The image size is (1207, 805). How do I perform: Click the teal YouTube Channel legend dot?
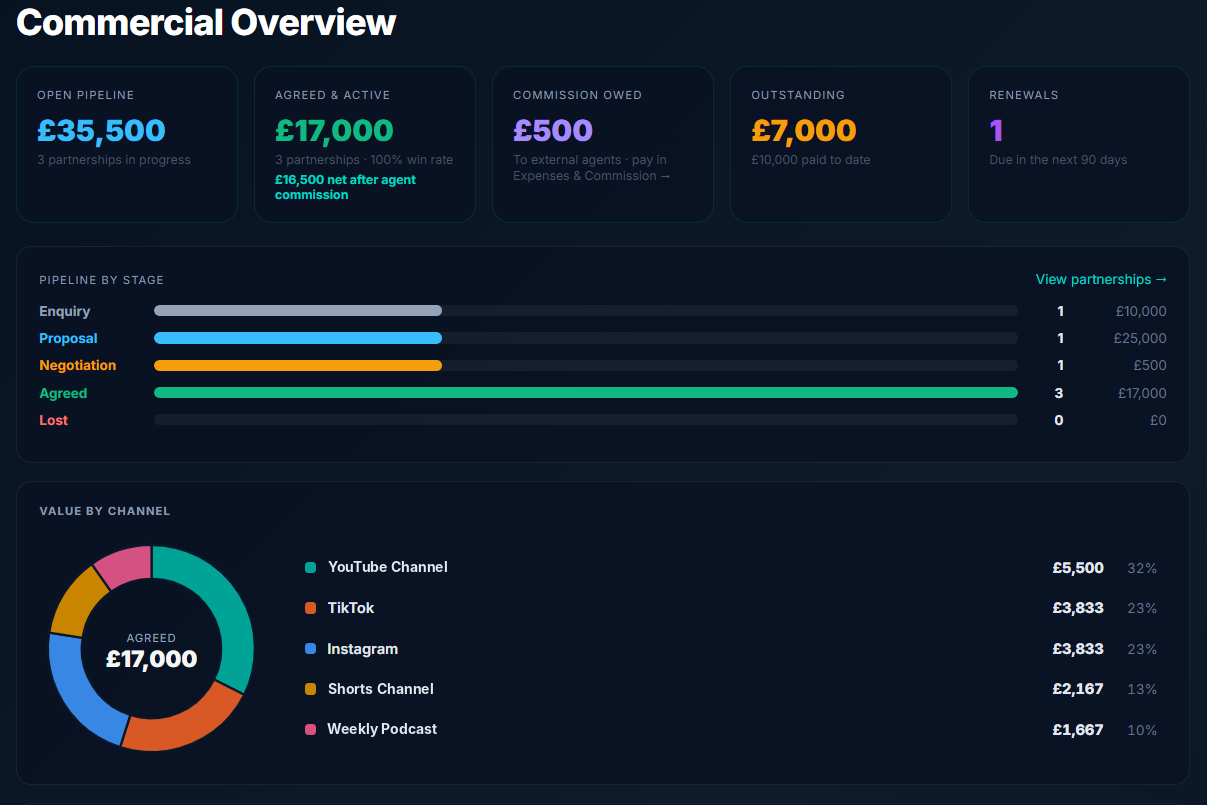coord(310,568)
